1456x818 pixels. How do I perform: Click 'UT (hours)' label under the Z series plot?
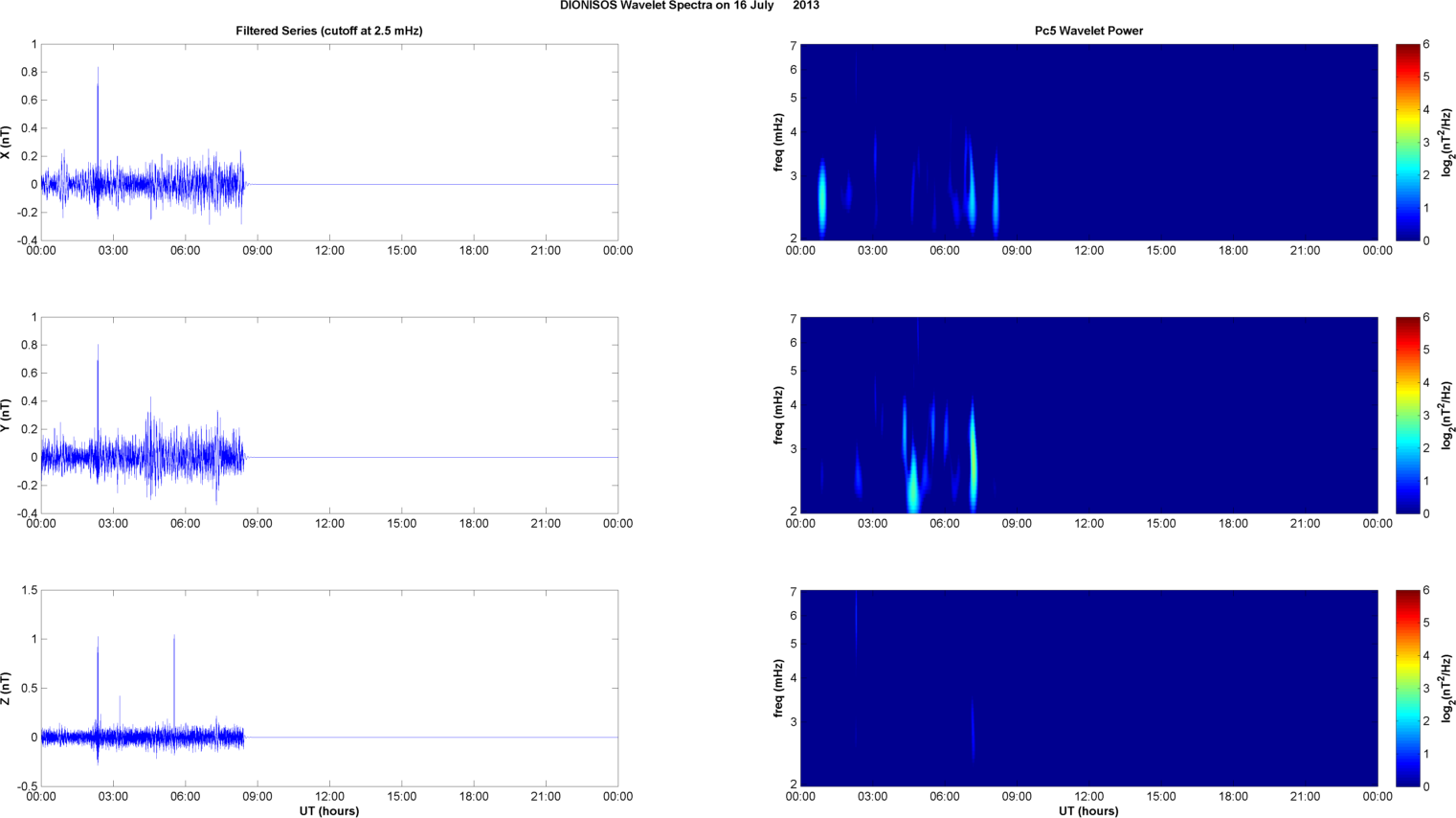click(329, 810)
